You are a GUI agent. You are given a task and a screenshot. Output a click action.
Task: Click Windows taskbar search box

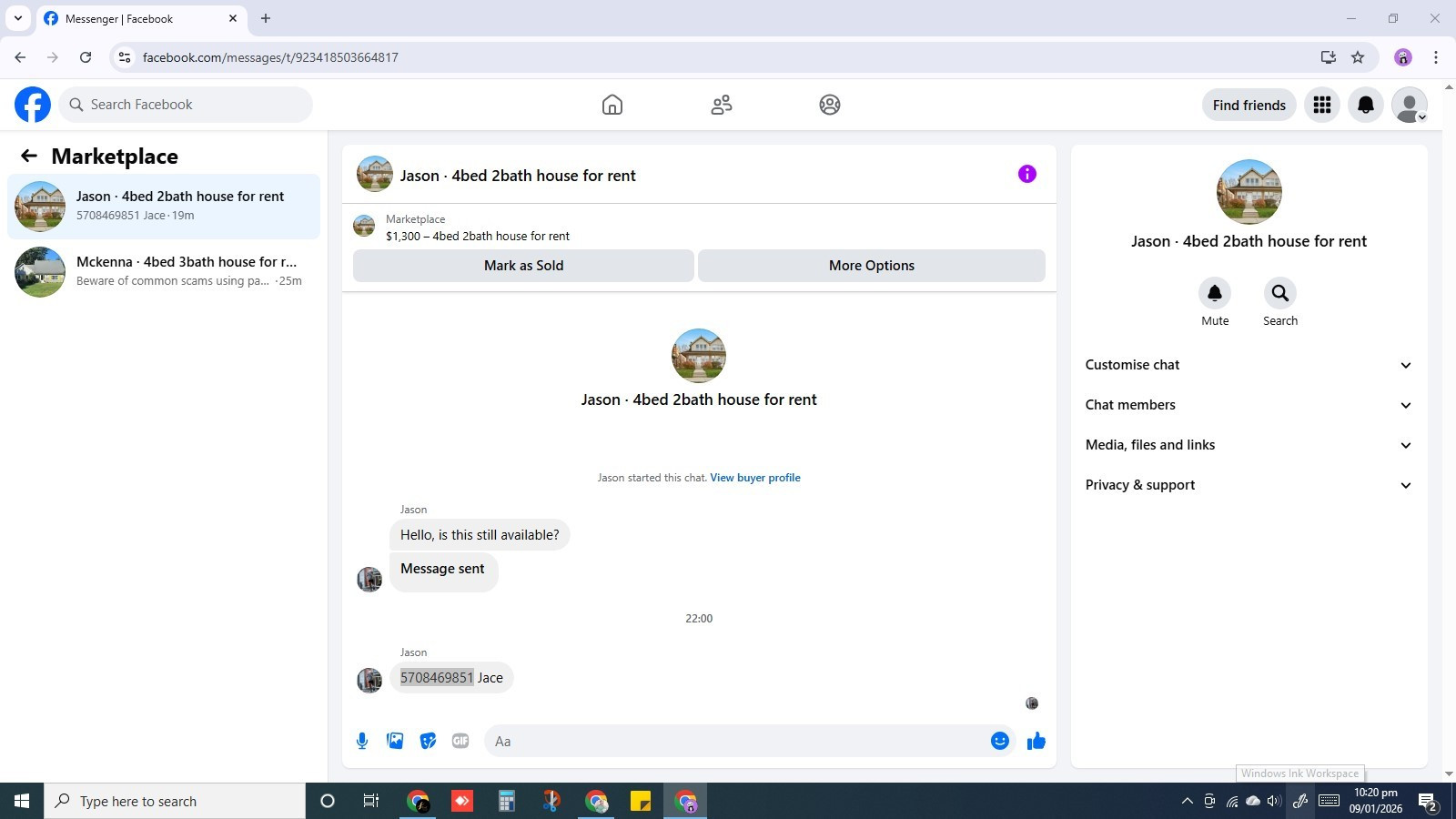pos(175,801)
